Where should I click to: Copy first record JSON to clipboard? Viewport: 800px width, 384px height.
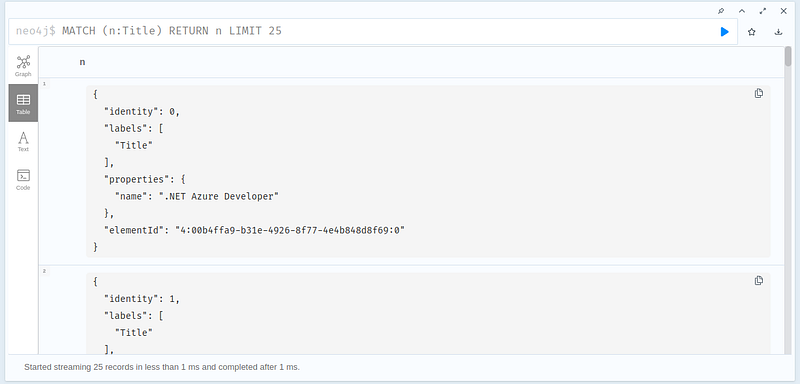point(759,93)
